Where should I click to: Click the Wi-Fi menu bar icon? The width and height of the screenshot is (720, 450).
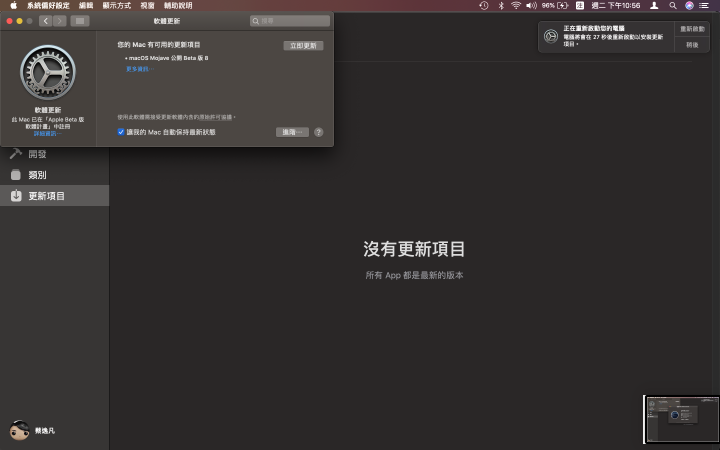(516, 6)
